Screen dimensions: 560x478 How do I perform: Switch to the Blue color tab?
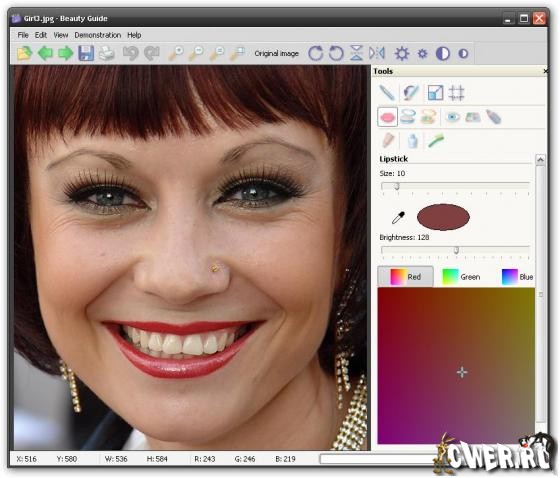[x=517, y=277]
